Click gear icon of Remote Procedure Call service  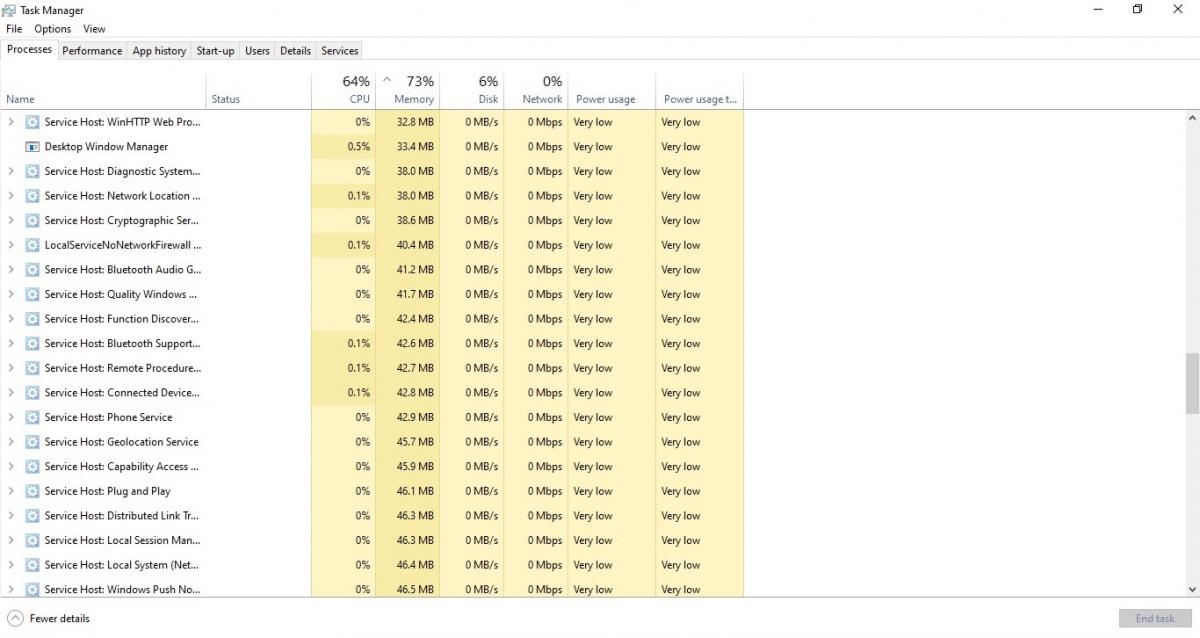(32, 368)
